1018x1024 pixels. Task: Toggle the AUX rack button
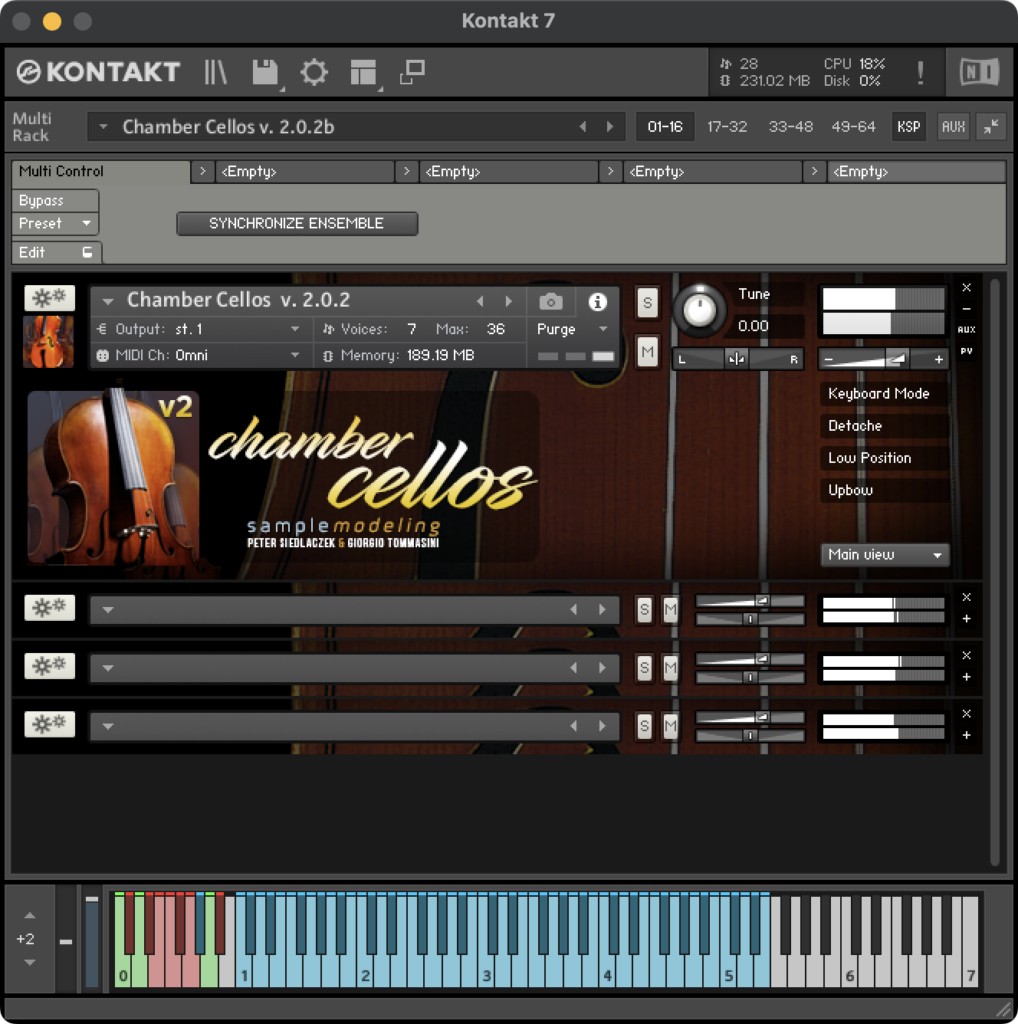pos(953,127)
